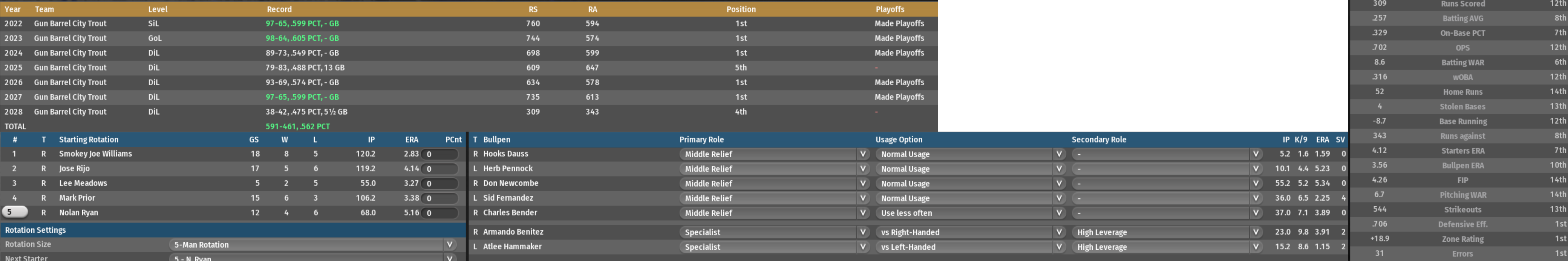
Task: Click Smokey Joe Williams pitch count field
Action: coord(439,155)
